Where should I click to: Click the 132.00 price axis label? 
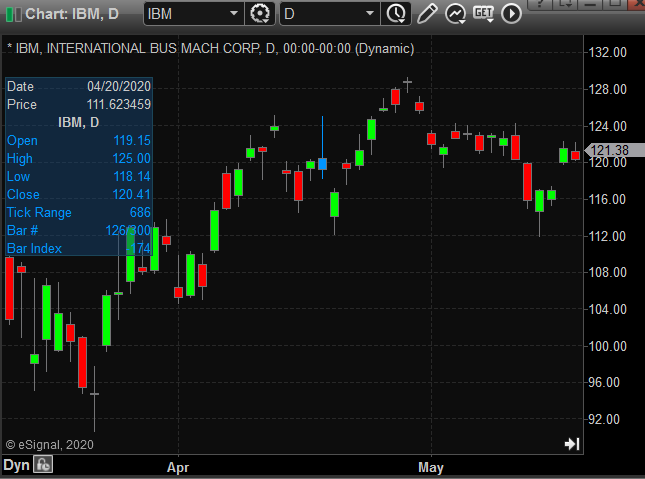608,52
